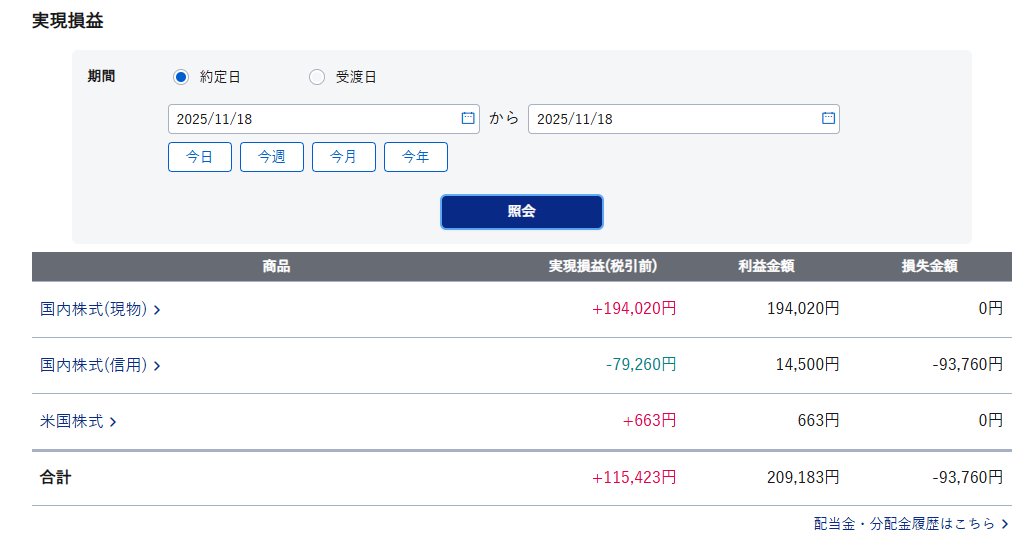Open the start date calendar picker icon
1016x547 pixels.
click(468, 118)
